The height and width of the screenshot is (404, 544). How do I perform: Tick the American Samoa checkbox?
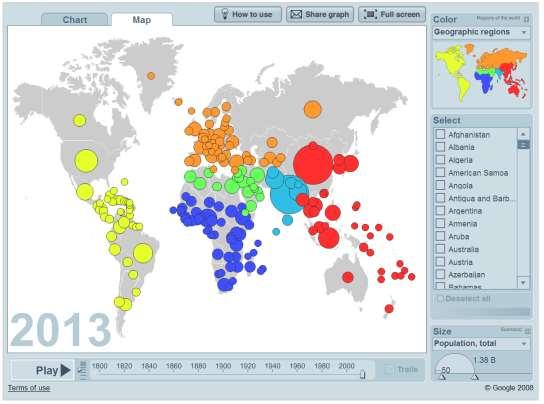pos(440,172)
